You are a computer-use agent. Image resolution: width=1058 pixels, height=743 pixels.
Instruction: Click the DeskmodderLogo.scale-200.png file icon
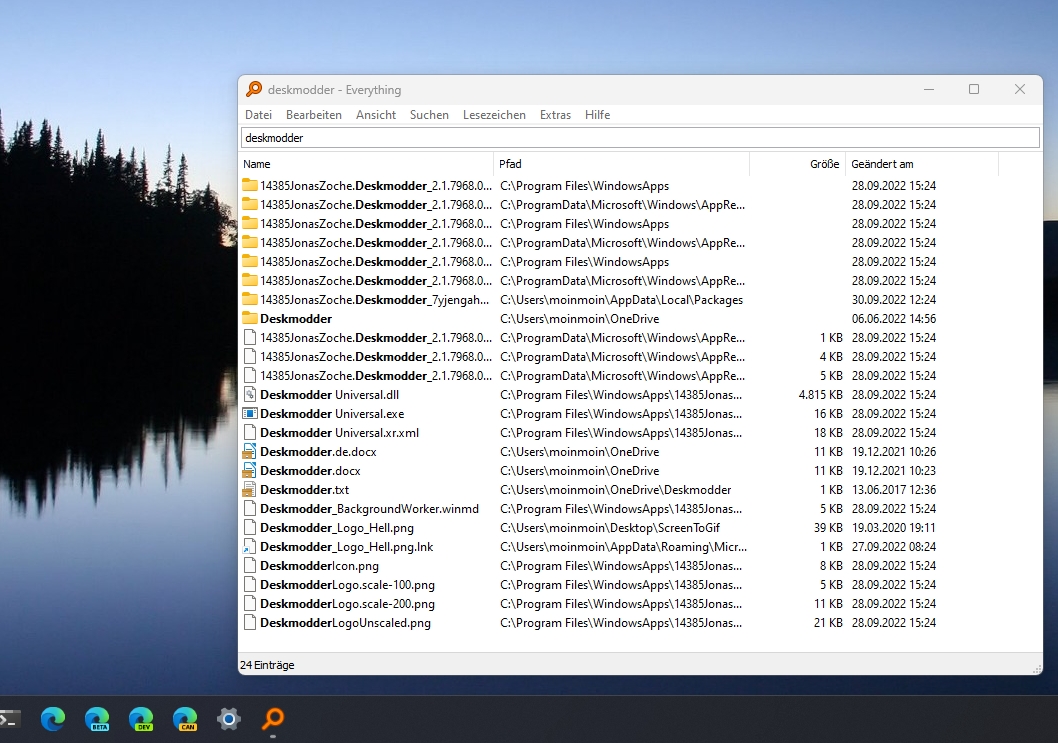coord(250,603)
